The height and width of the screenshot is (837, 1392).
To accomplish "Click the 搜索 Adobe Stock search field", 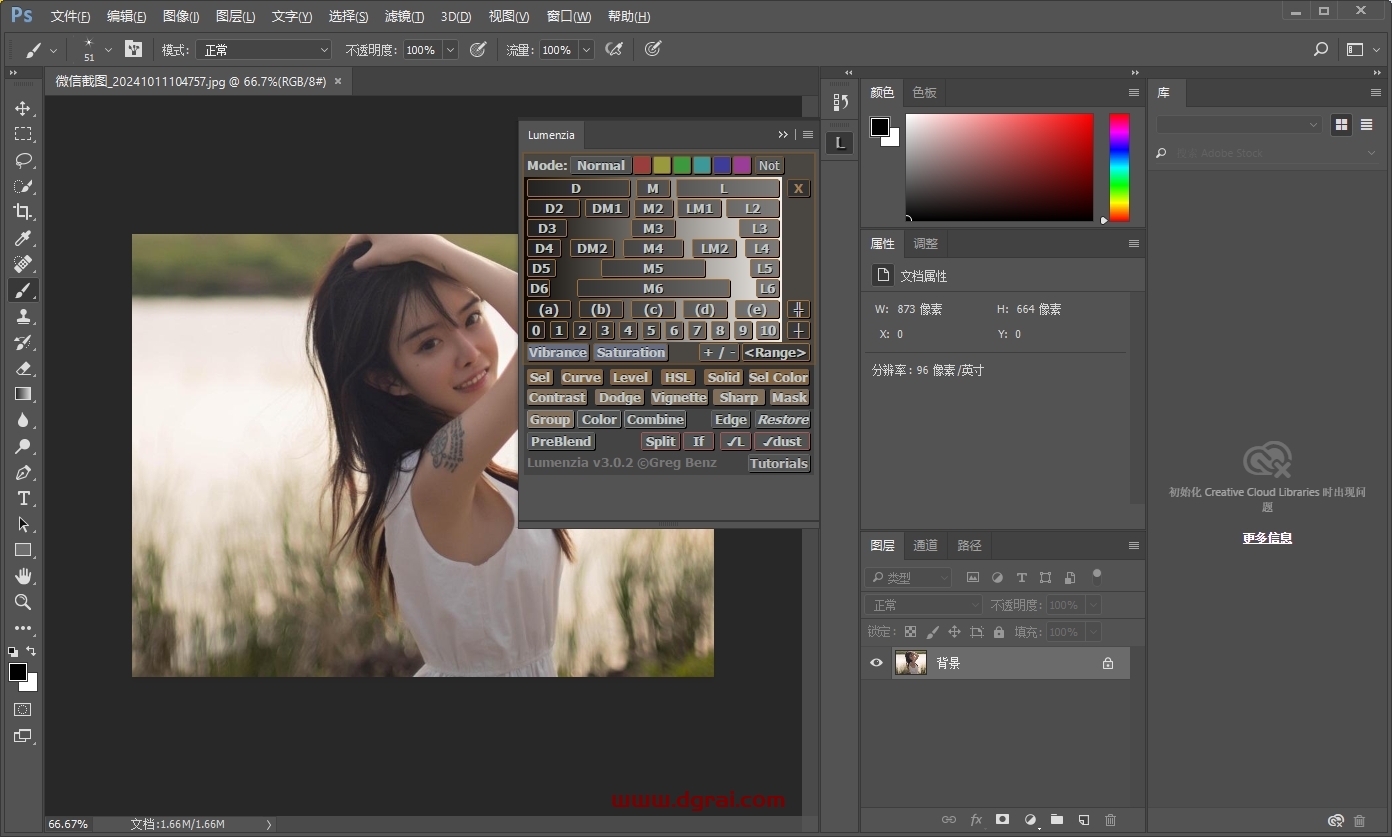I will (x=1267, y=153).
